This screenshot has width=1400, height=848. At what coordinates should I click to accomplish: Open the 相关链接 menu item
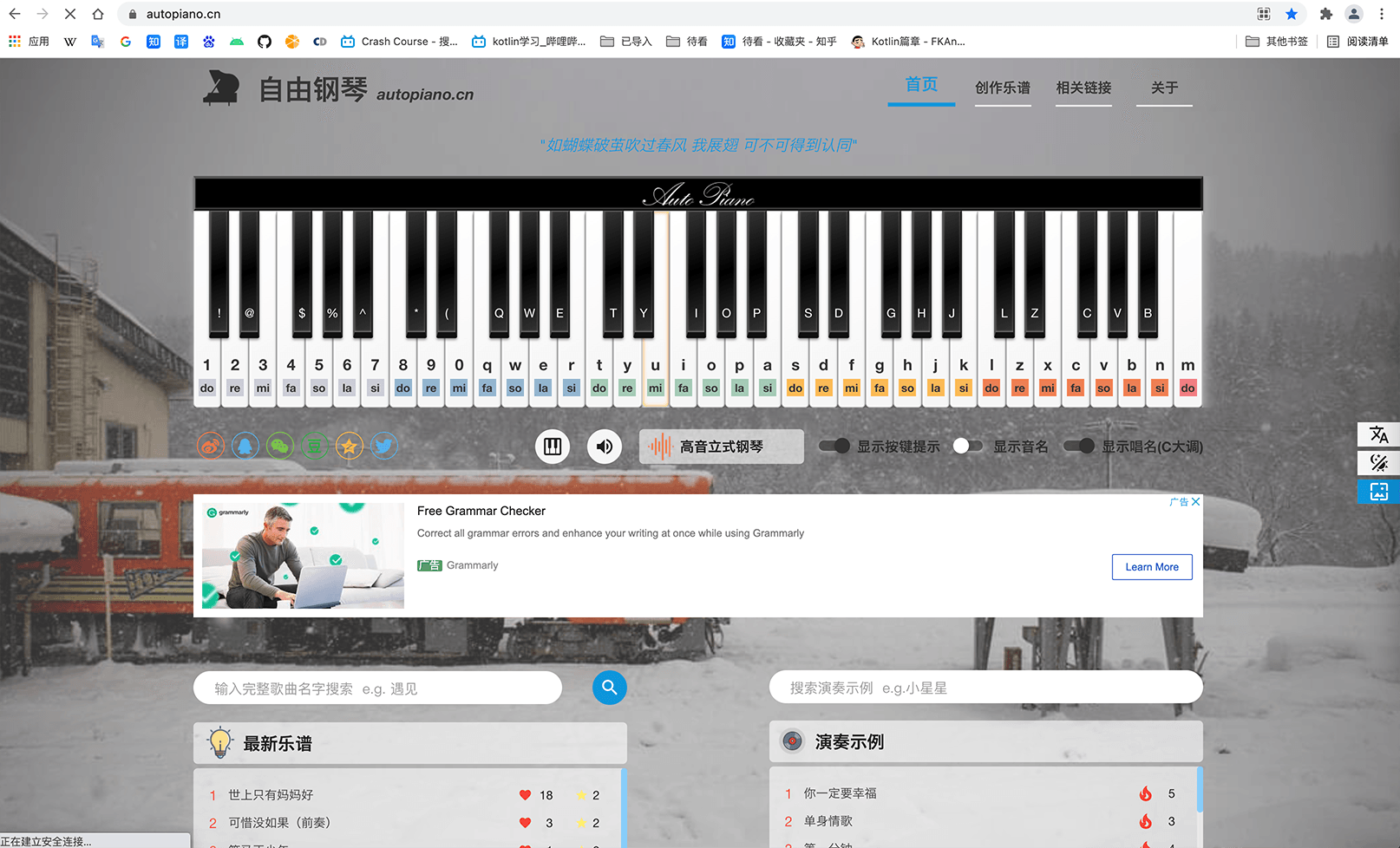[1083, 88]
